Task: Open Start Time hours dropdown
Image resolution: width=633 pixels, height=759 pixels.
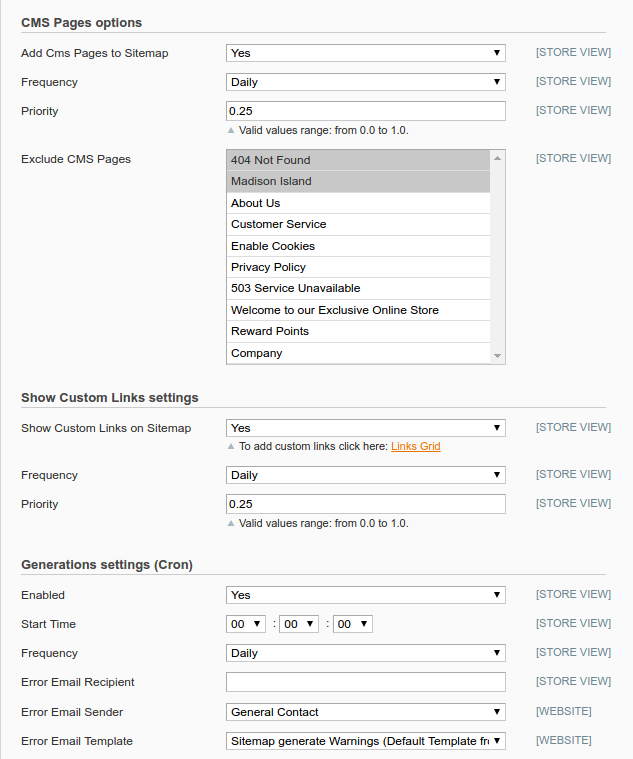Action: click(x=246, y=624)
